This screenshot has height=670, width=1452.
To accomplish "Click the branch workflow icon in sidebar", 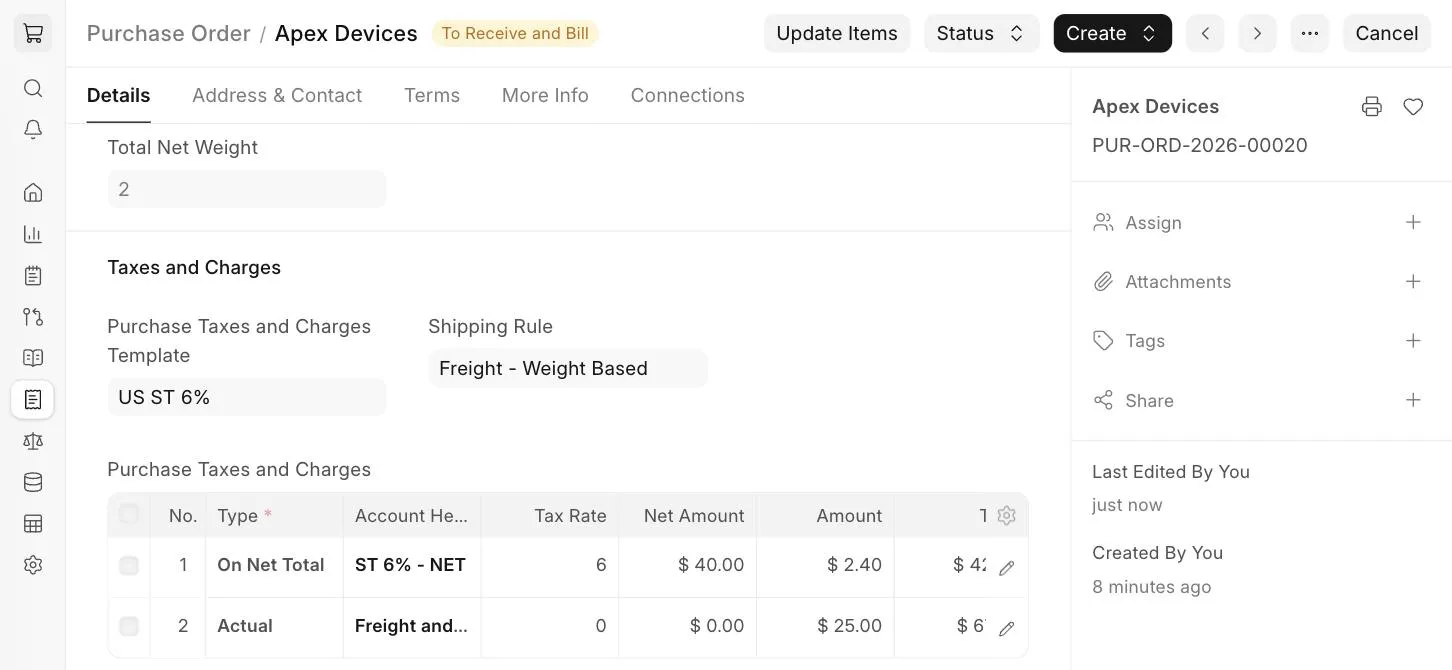I will tap(33, 317).
